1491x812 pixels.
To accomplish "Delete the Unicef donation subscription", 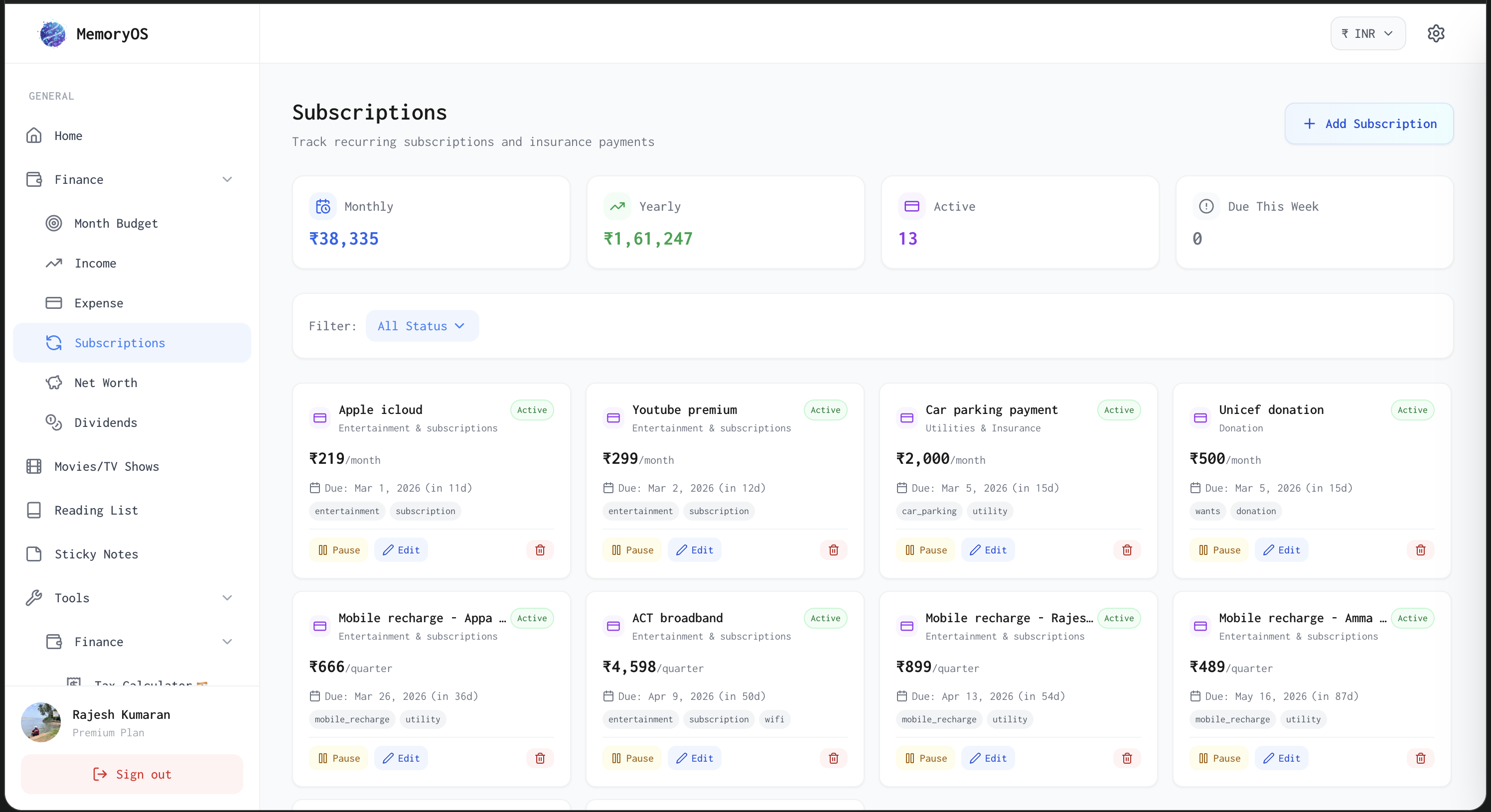I will pyautogui.click(x=1420, y=550).
